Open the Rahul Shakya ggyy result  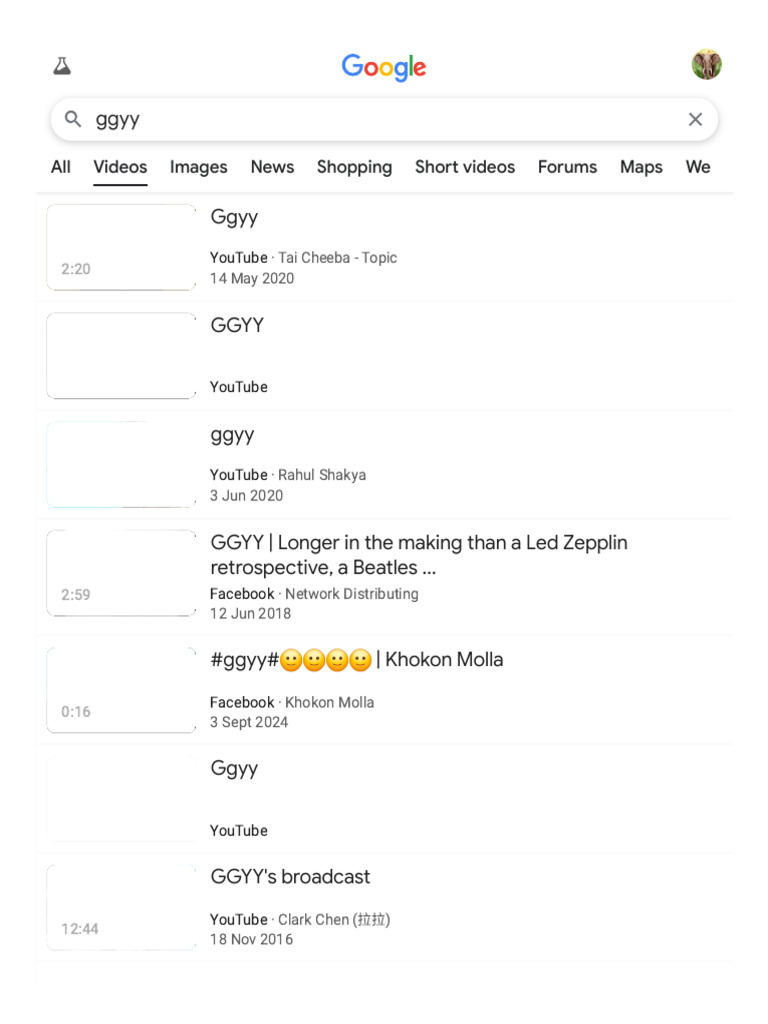pos(232,435)
